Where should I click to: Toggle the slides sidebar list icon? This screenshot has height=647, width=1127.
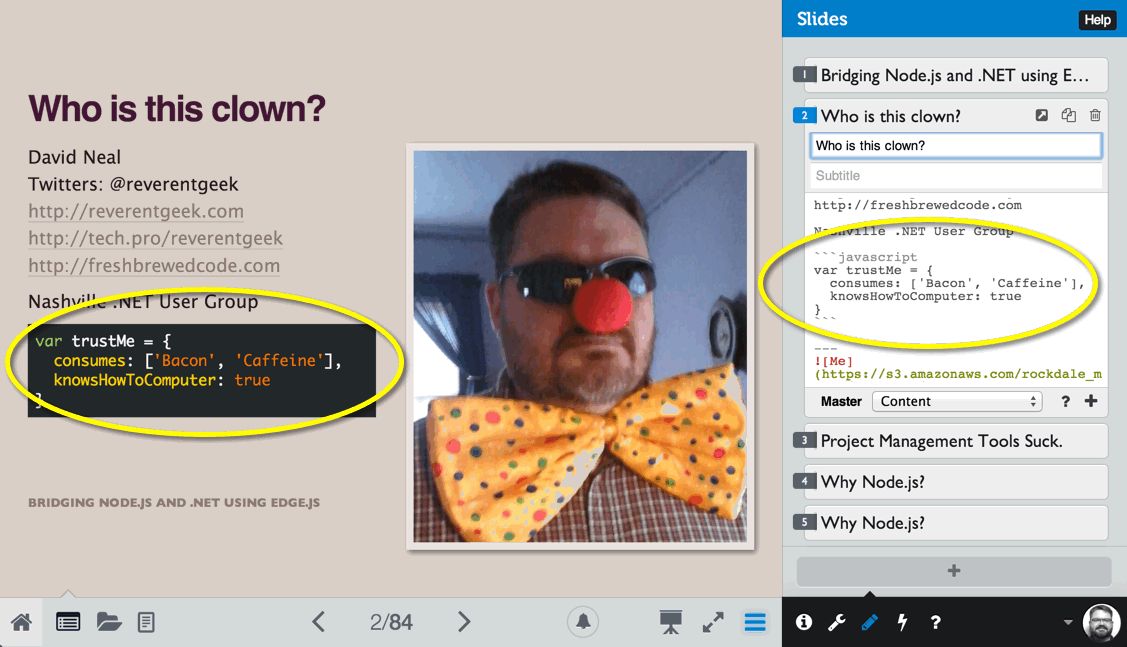[755, 622]
